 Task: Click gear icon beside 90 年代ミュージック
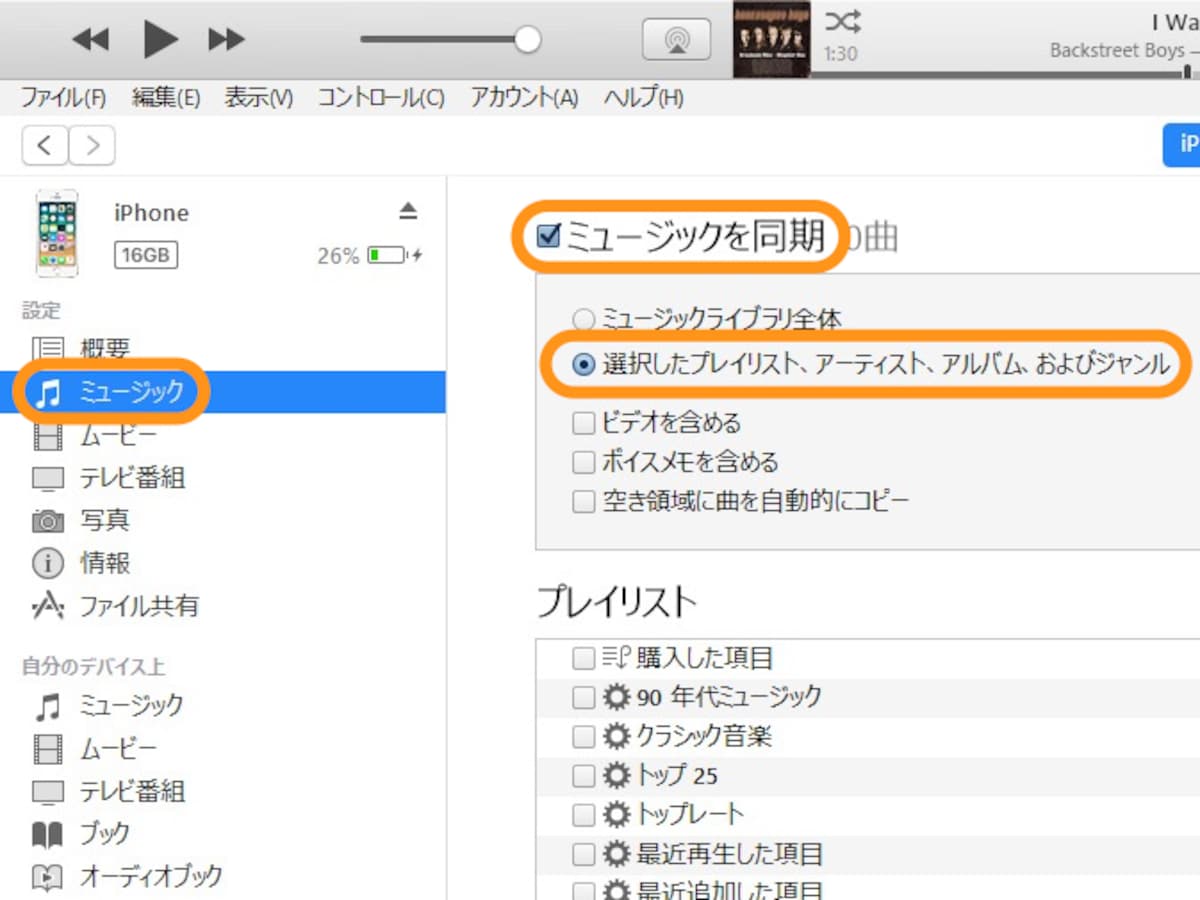click(616, 696)
